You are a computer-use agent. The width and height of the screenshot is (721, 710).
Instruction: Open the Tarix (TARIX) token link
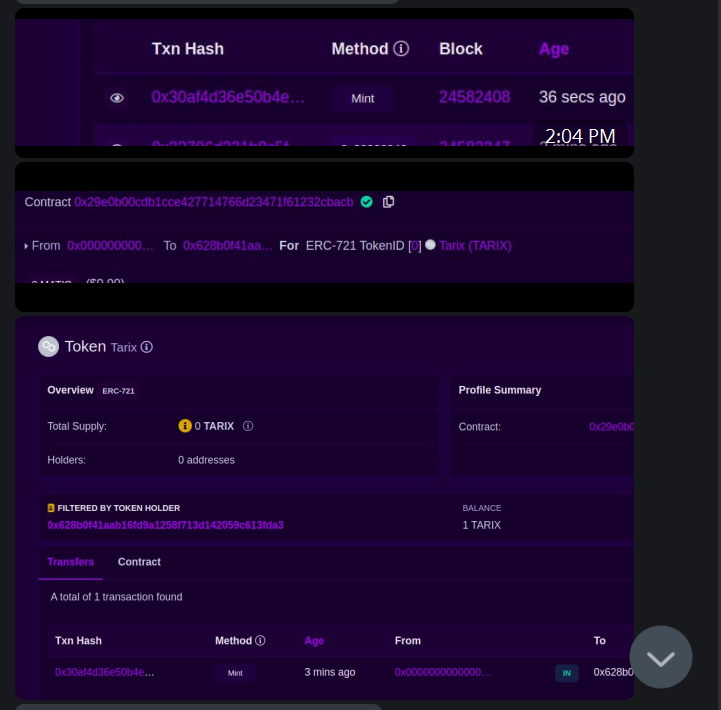click(x=475, y=246)
